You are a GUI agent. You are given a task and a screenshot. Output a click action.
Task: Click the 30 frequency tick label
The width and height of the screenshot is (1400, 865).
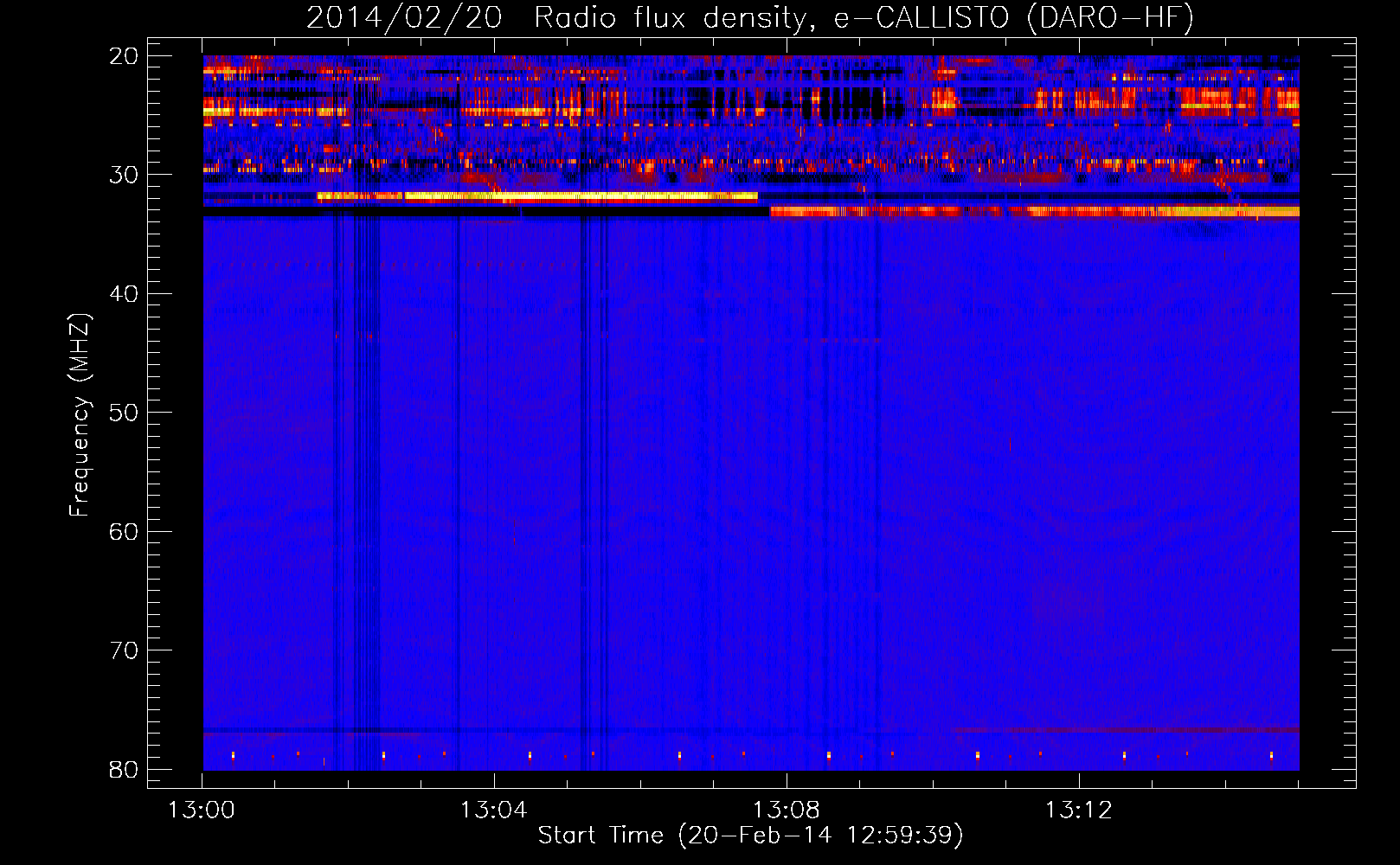pos(124,175)
